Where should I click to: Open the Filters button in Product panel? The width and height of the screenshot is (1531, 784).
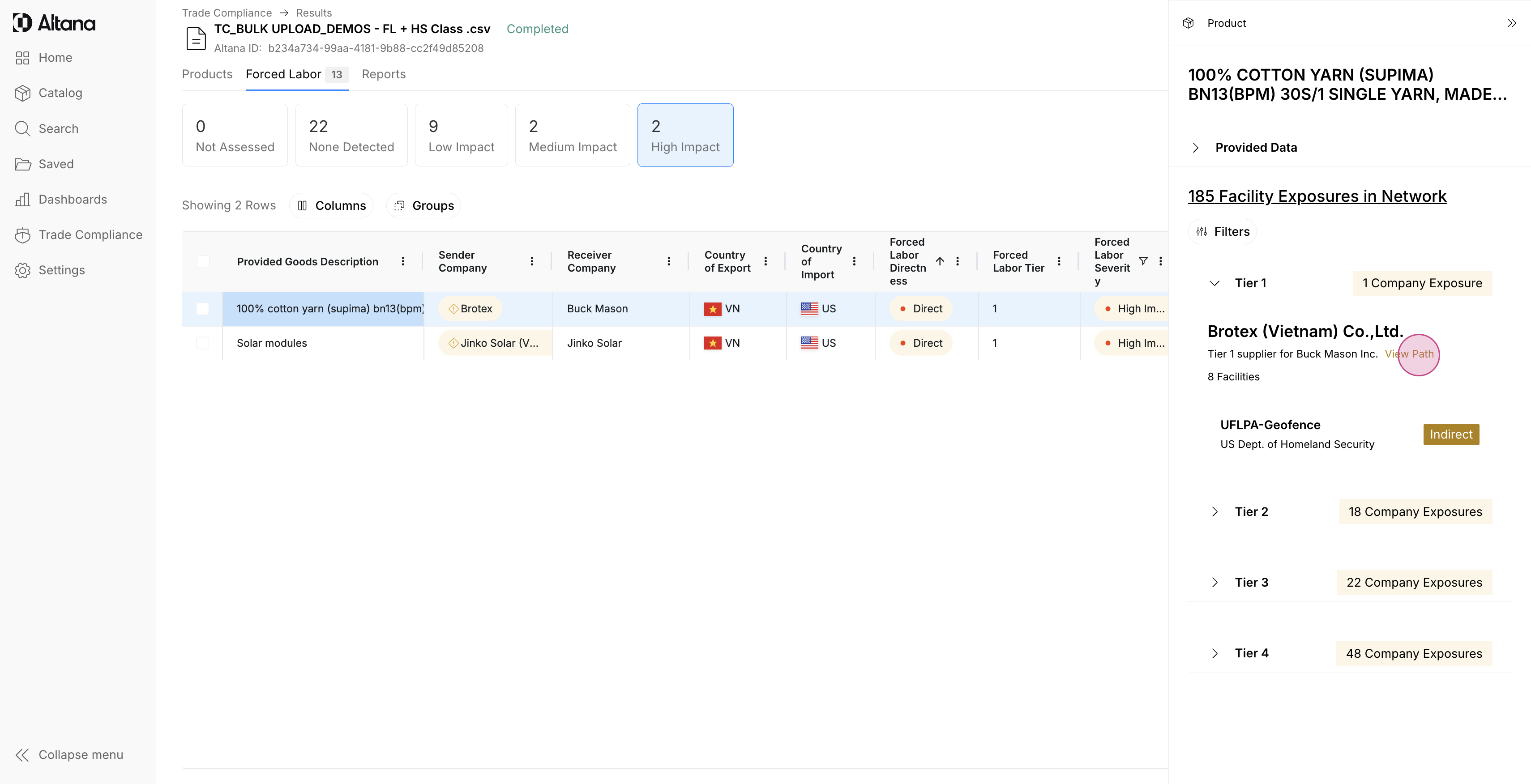pyautogui.click(x=1223, y=232)
